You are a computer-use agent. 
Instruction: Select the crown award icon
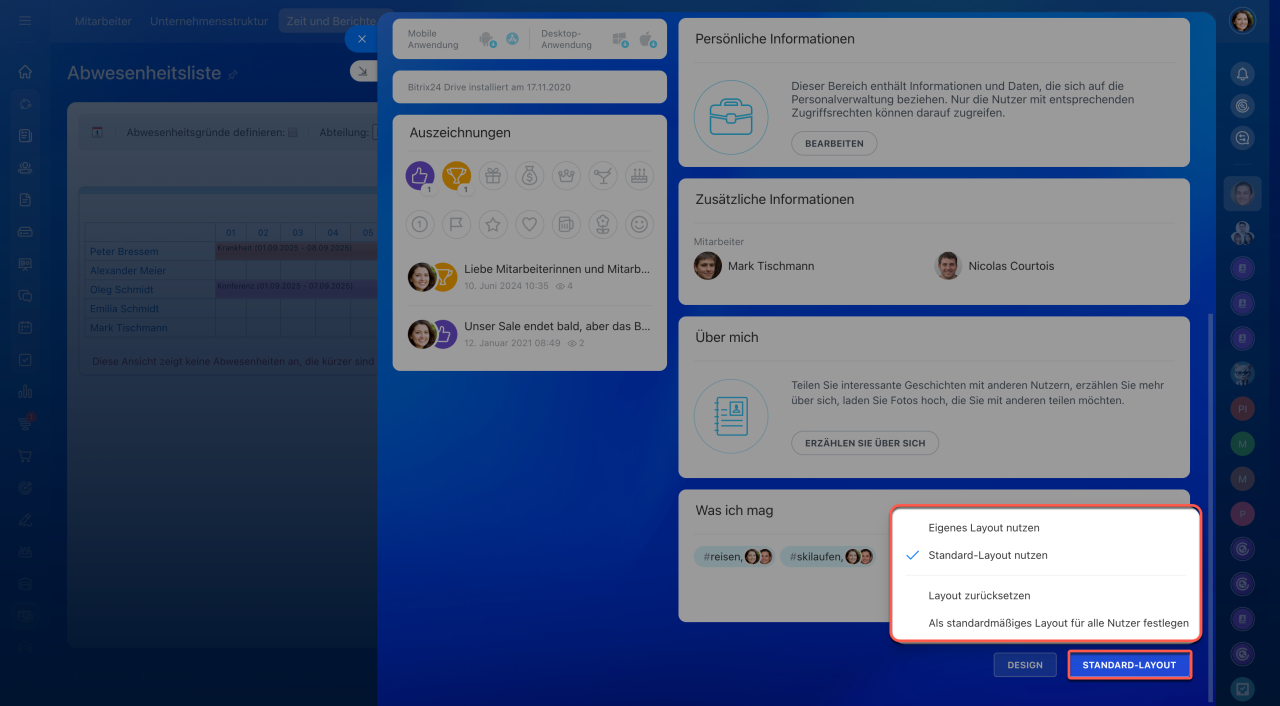click(x=566, y=176)
